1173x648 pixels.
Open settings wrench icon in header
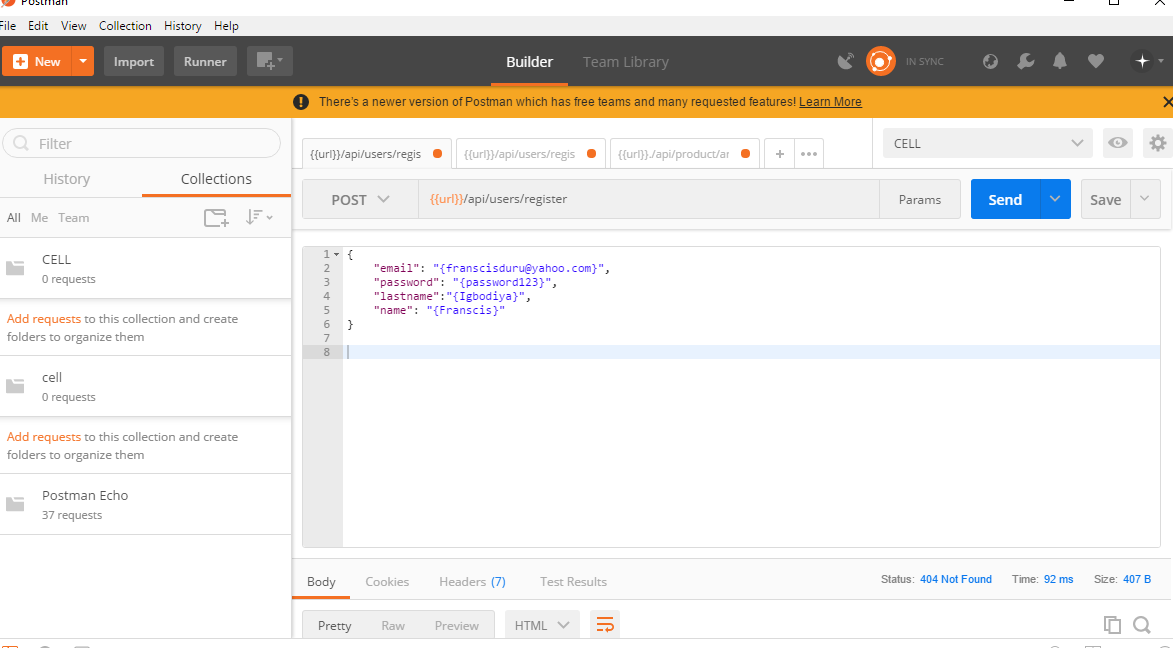click(x=1026, y=61)
